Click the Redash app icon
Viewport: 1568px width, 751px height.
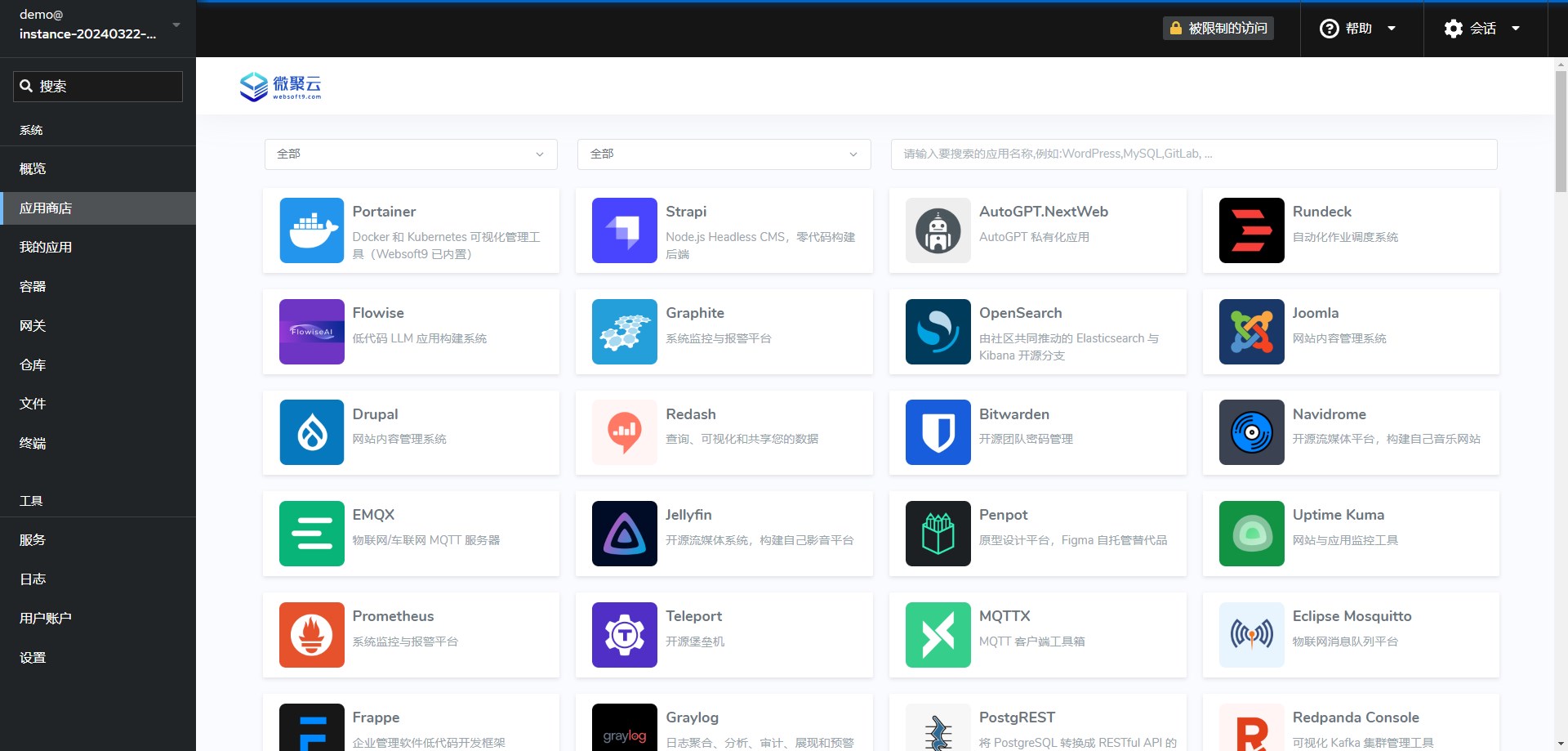(625, 432)
